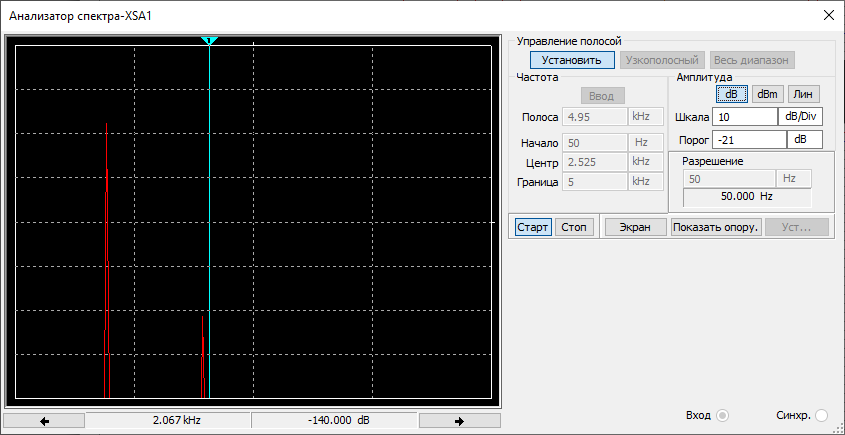This screenshot has height=435, width=845.
Task: Click the Полоса field showing 4.95
Action: click(594, 116)
